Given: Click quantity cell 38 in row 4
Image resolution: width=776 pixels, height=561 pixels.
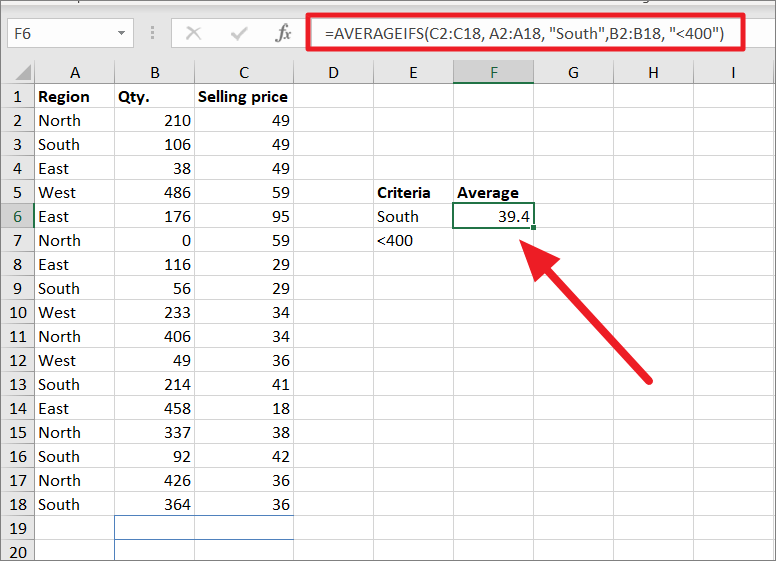Looking at the screenshot, I should [x=154, y=168].
